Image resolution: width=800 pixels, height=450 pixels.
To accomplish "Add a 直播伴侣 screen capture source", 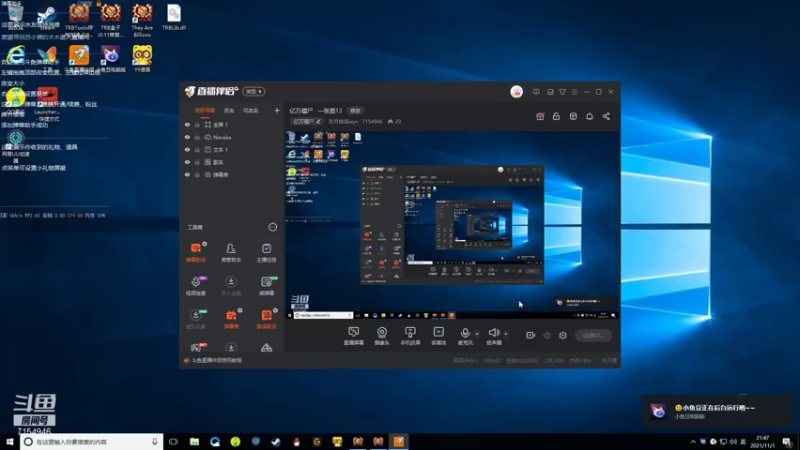I will point(354,336).
